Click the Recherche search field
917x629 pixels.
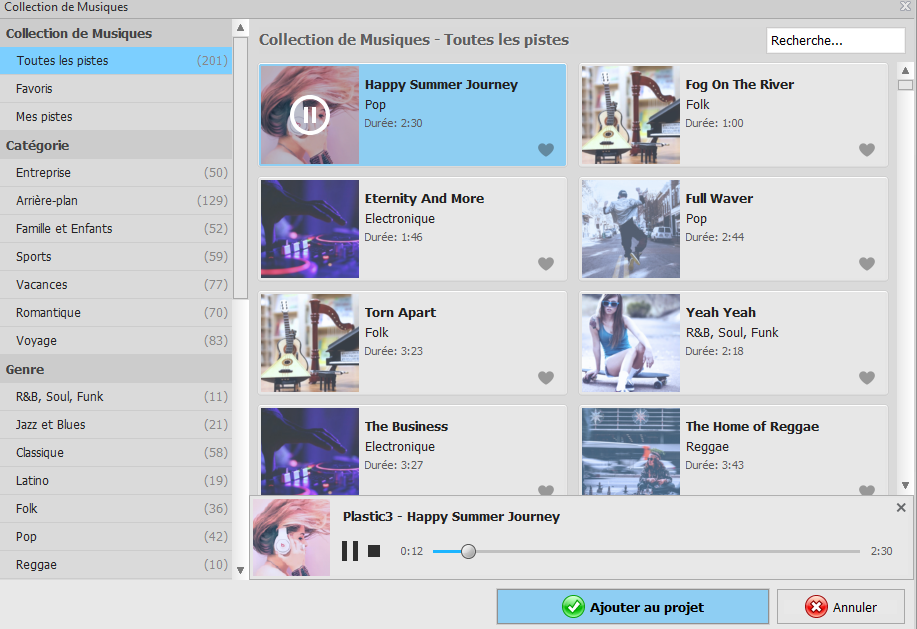pyautogui.click(x=836, y=40)
